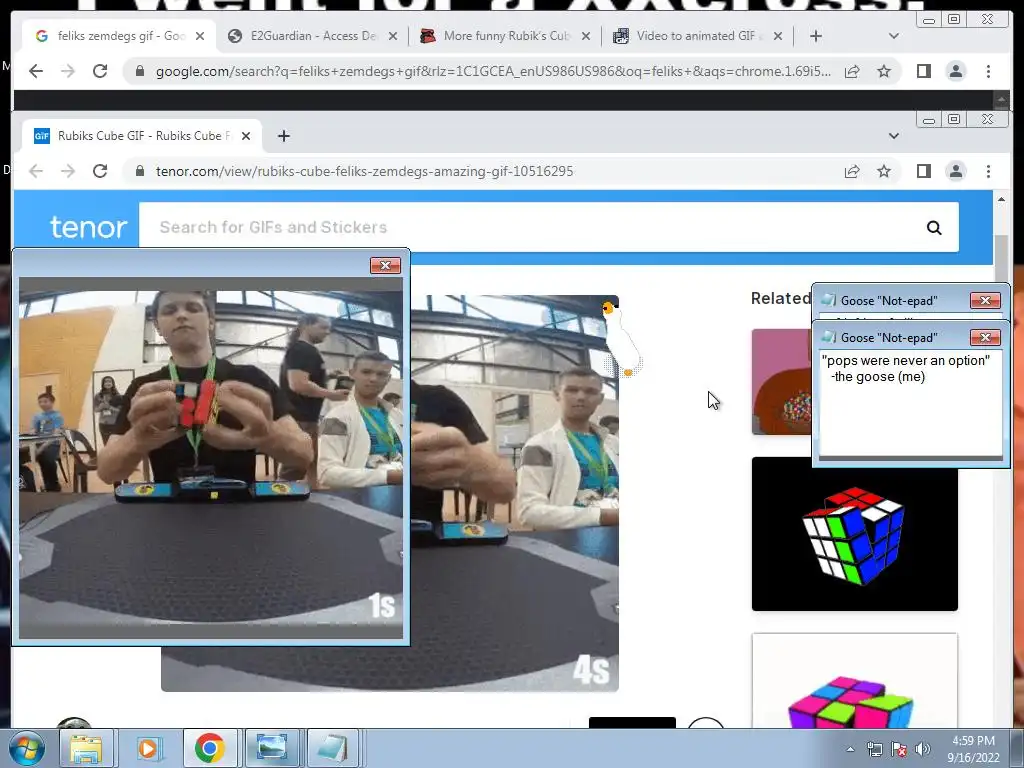Close the goose GIF popup window

385,265
